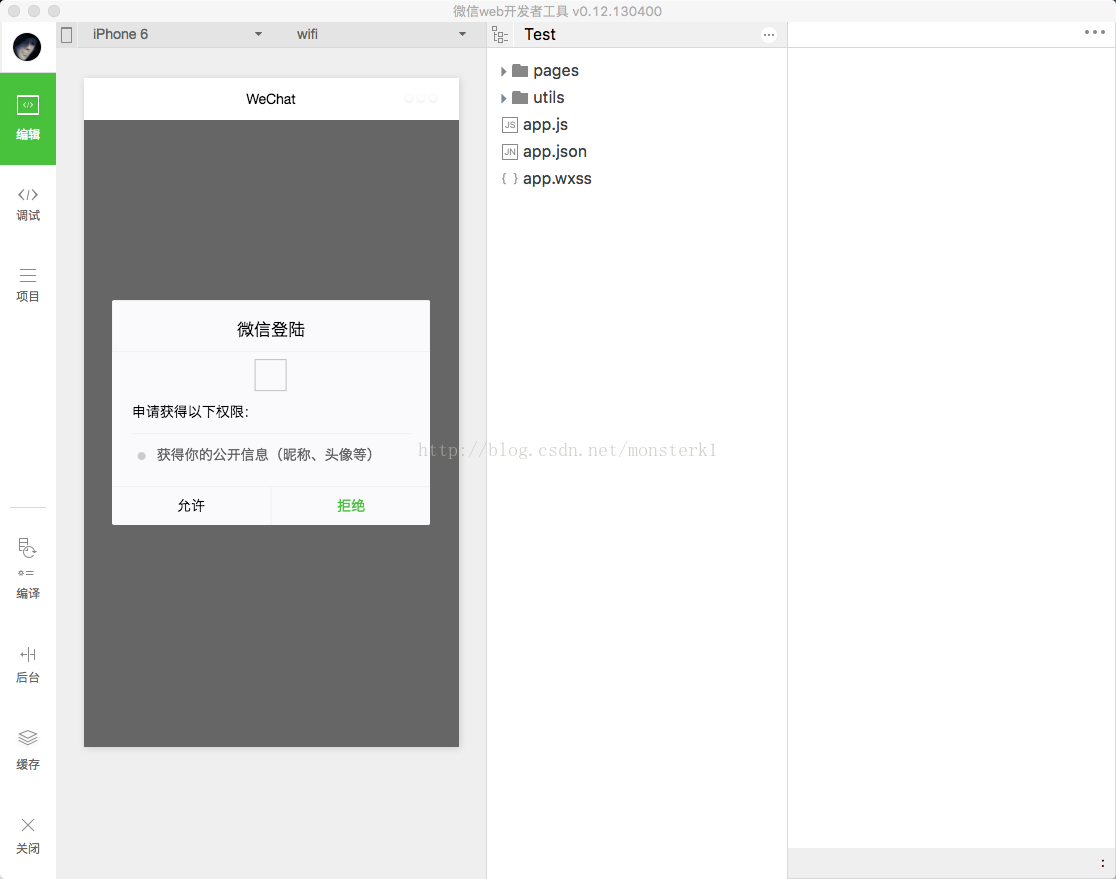Zoom the window with the green button
This screenshot has width=1116, height=879.
(x=54, y=11)
